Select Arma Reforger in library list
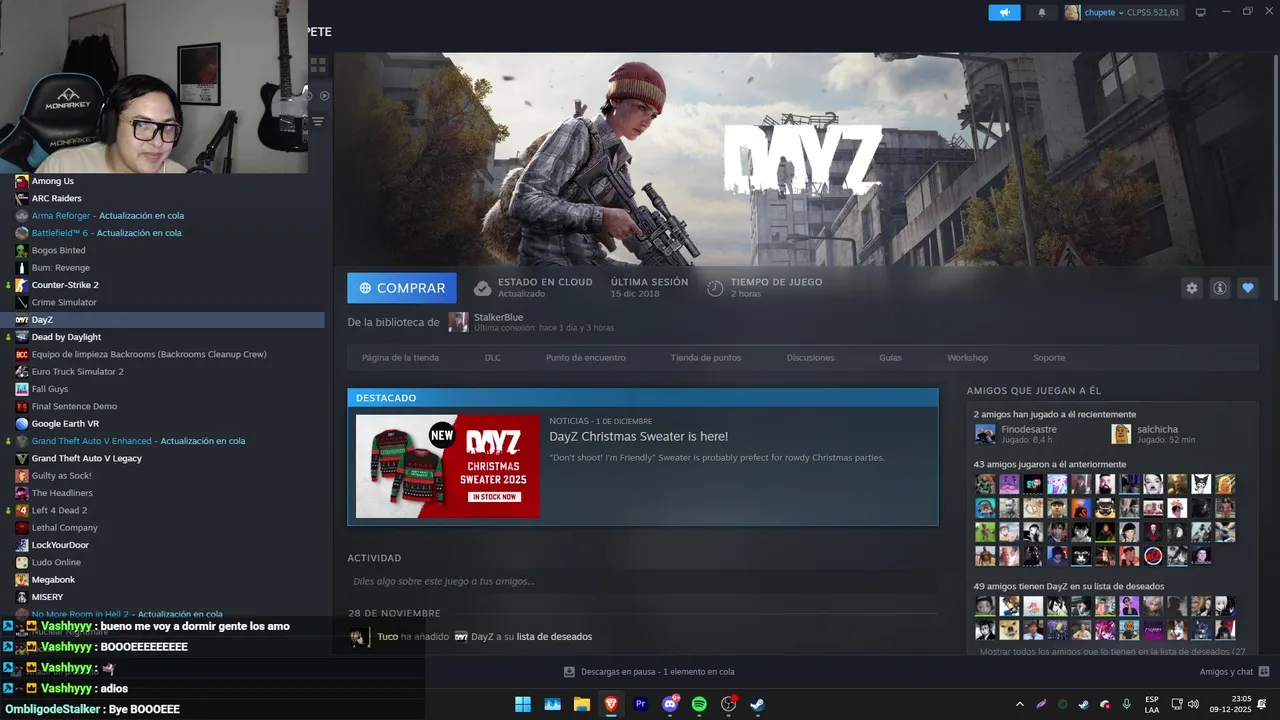 pos(108,216)
